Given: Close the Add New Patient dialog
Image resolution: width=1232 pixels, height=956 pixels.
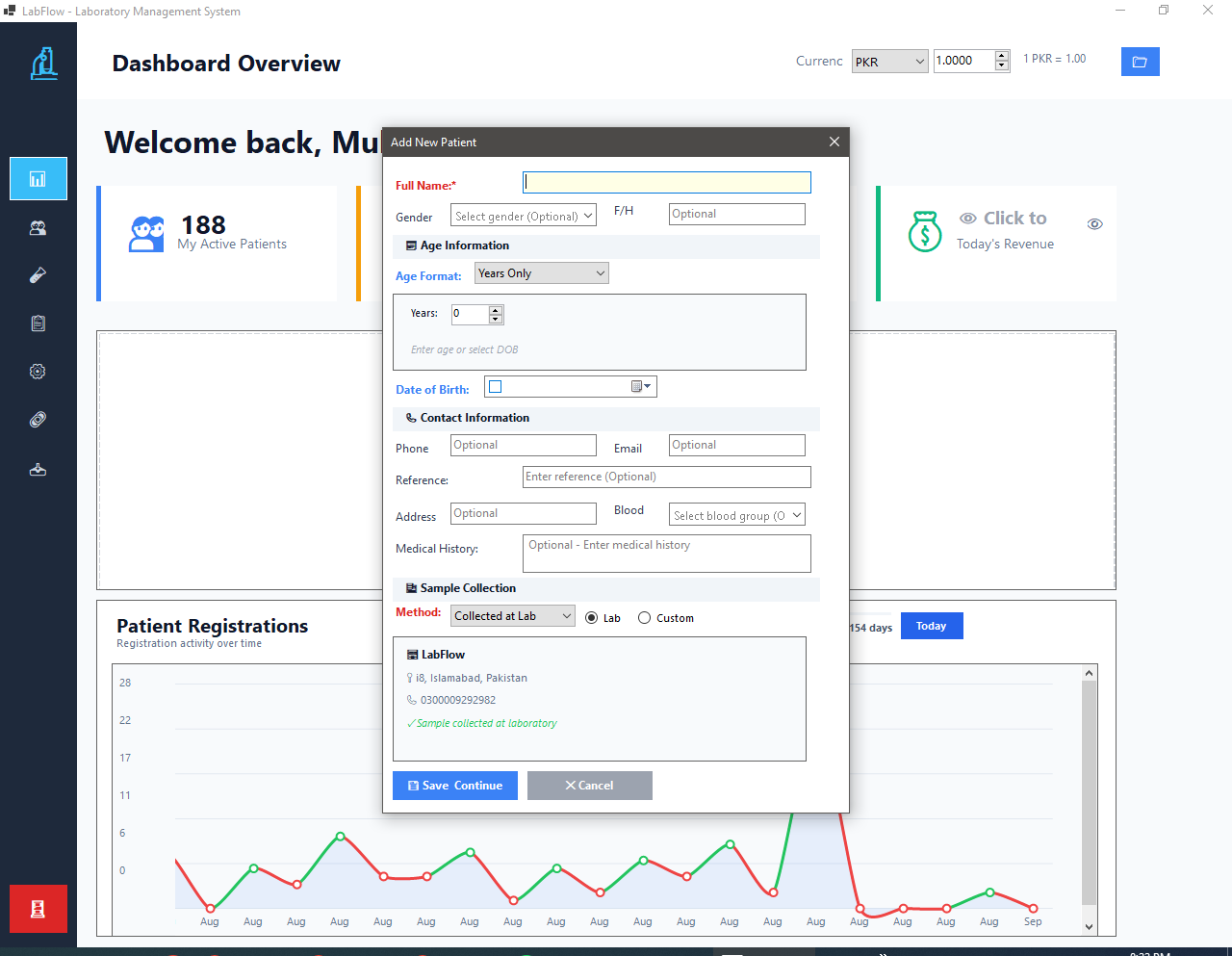Looking at the screenshot, I should pyautogui.click(x=834, y=142).
